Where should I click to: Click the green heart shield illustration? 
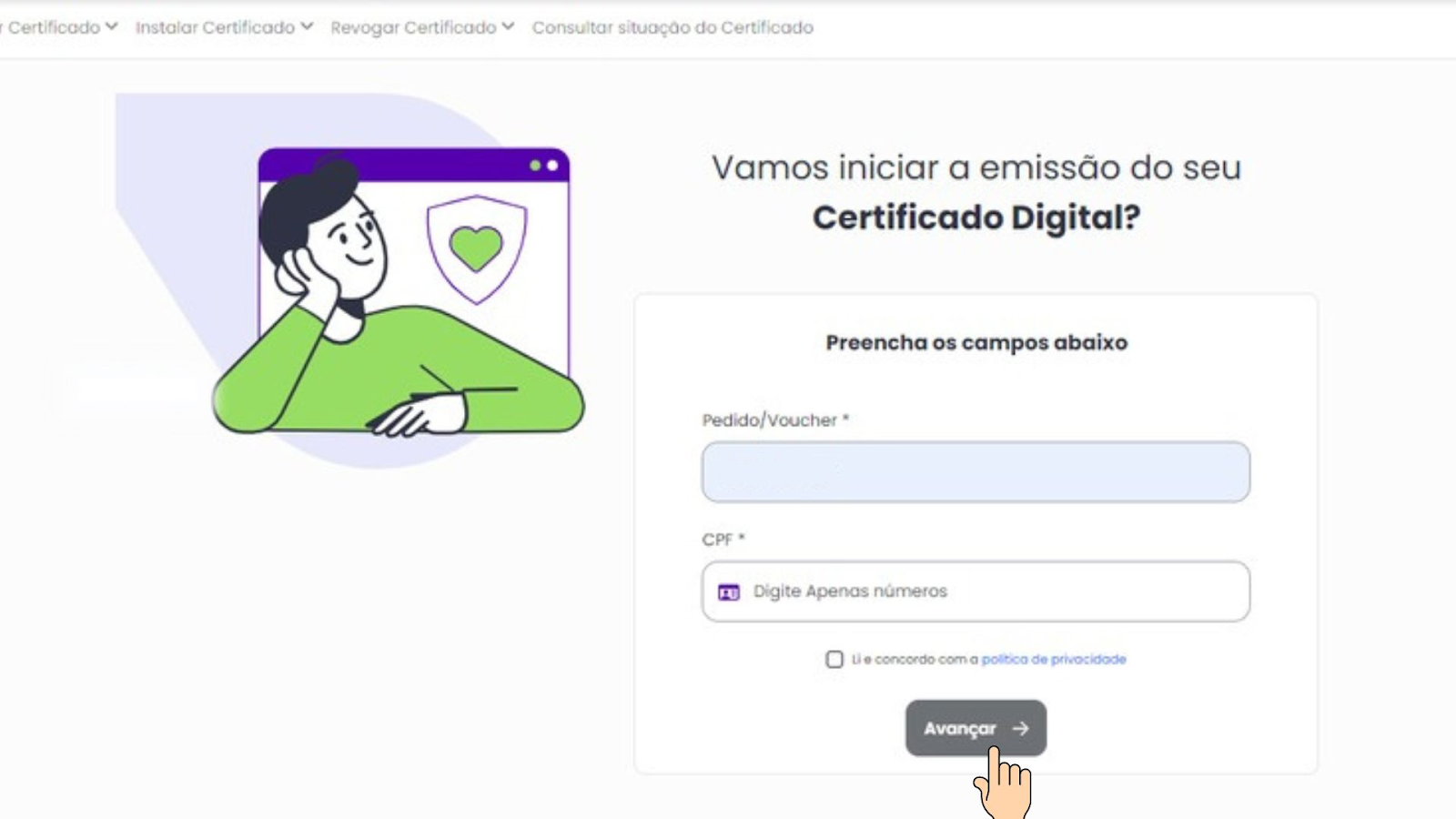[477, 248]
